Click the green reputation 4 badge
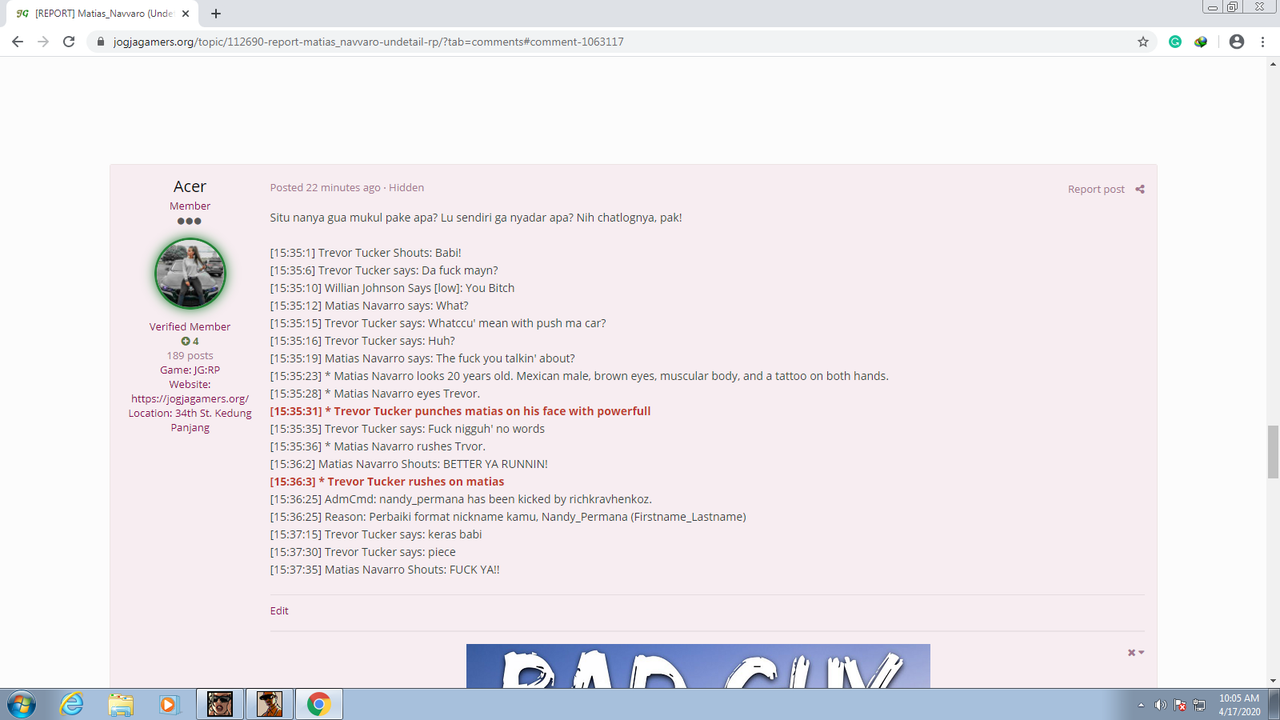Image resolution: width=1280 pixels, height=720 pixels. point(190,341)
